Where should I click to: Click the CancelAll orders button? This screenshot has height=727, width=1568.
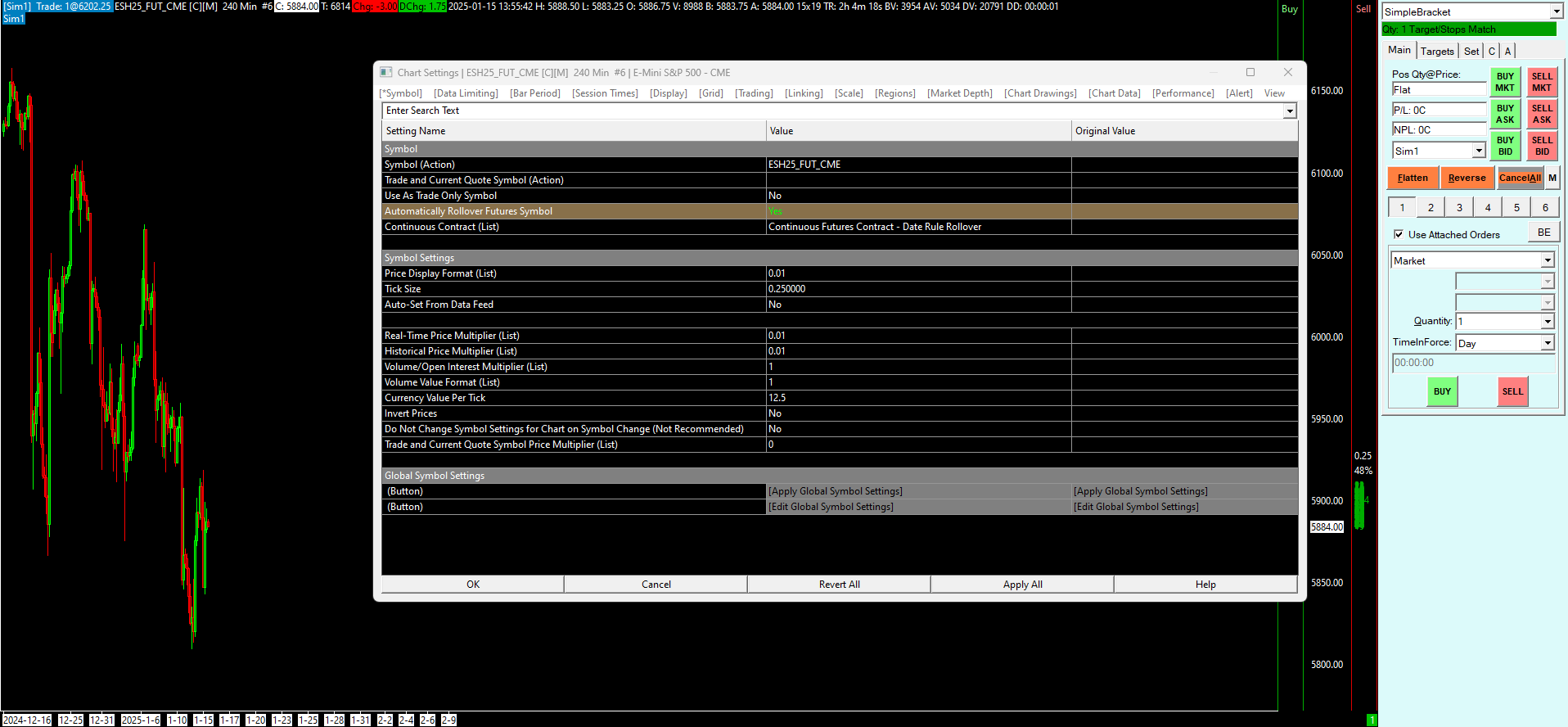(1520, 178)
